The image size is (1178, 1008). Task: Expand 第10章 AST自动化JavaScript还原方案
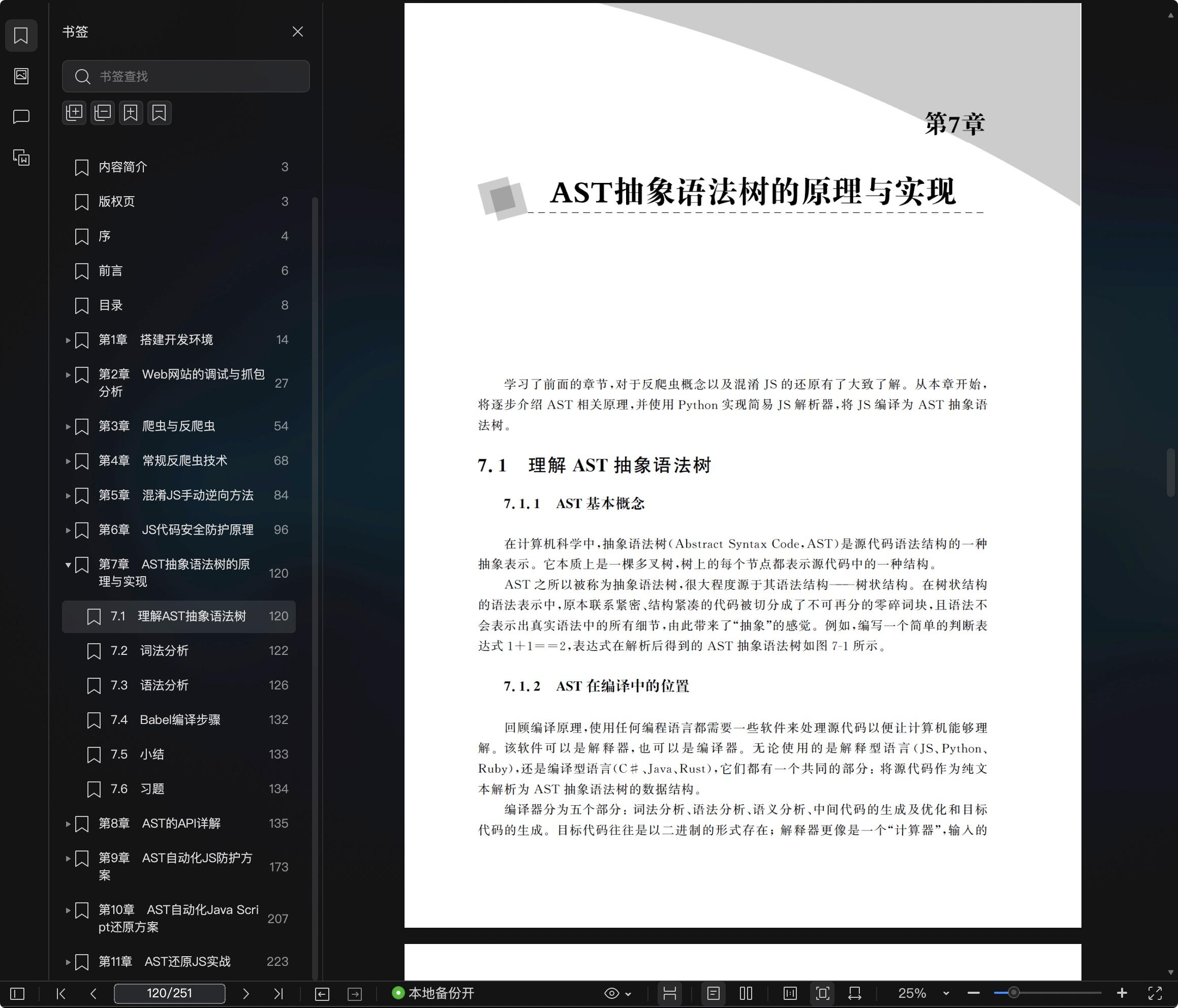coord(68,910)
